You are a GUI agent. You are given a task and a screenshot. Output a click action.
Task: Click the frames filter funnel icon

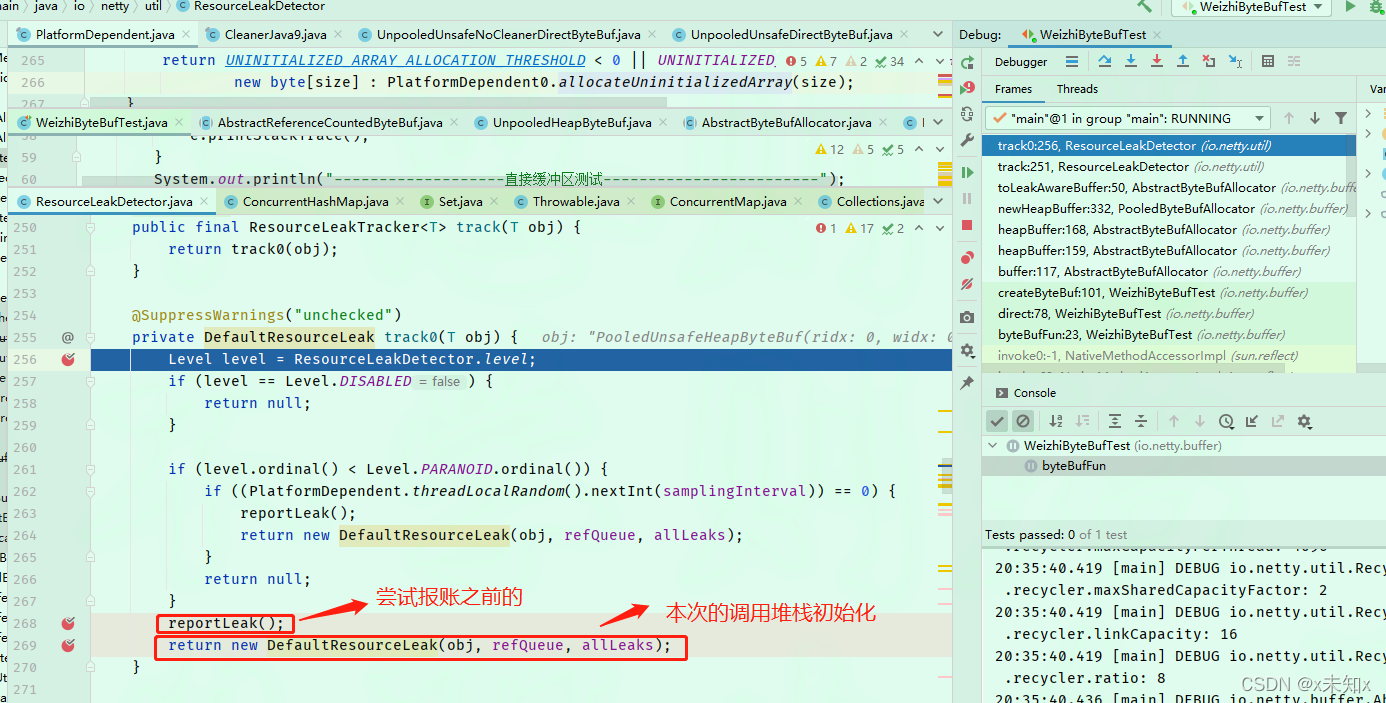[x=1341, y=118]
